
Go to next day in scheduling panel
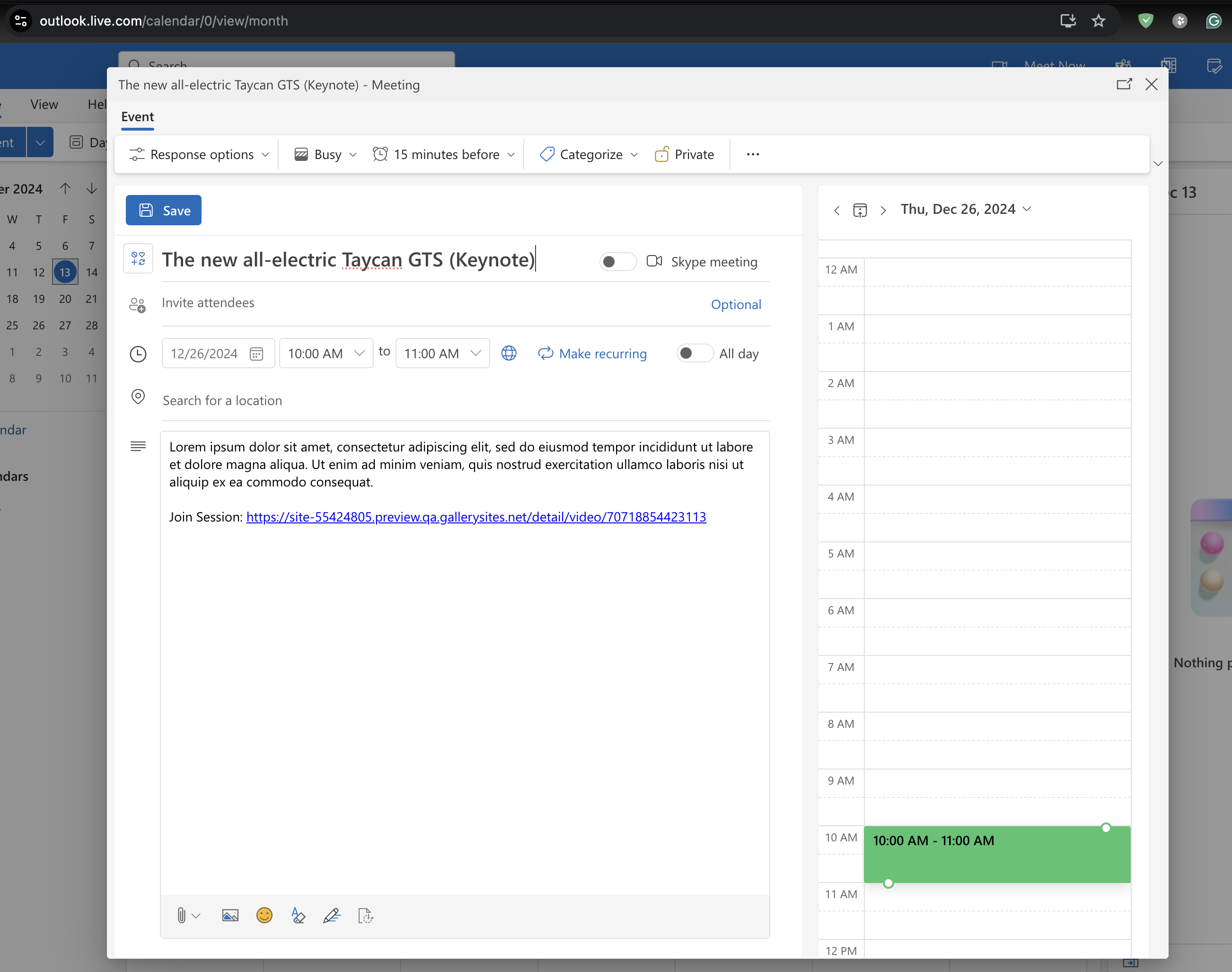click(x=883, y=211)
